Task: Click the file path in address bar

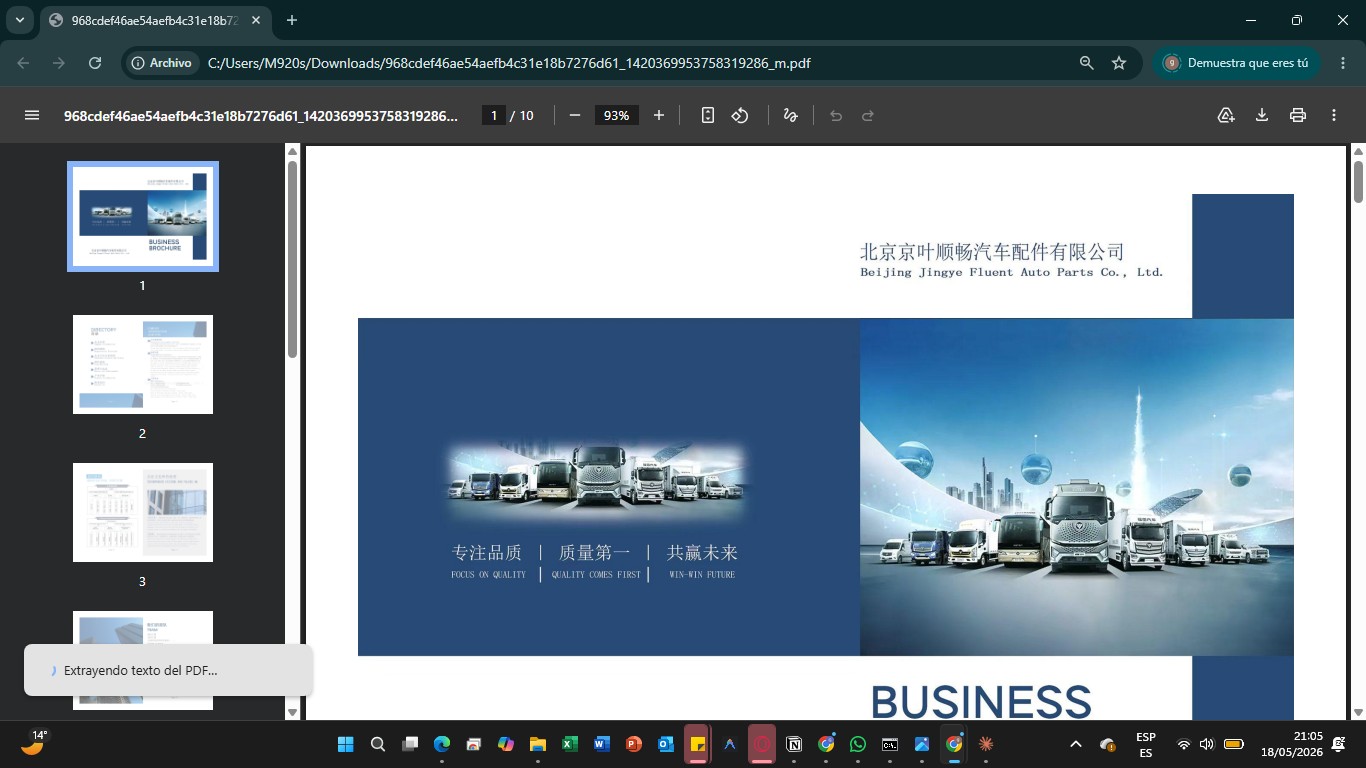Action: (509, 63)
